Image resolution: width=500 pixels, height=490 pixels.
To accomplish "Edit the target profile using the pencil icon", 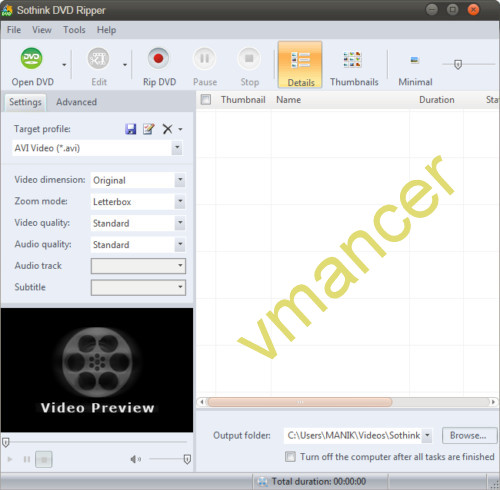I will tap(149, 129).
